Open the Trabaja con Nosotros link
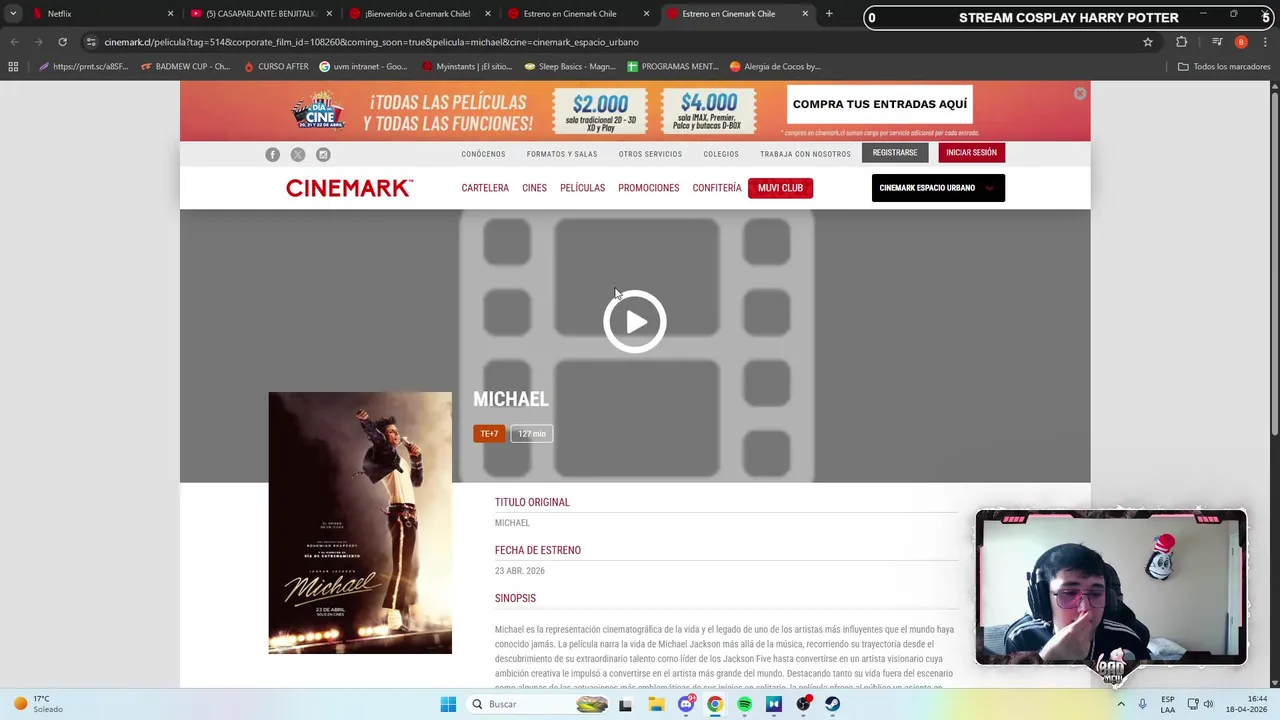 (x=805, y=154)
